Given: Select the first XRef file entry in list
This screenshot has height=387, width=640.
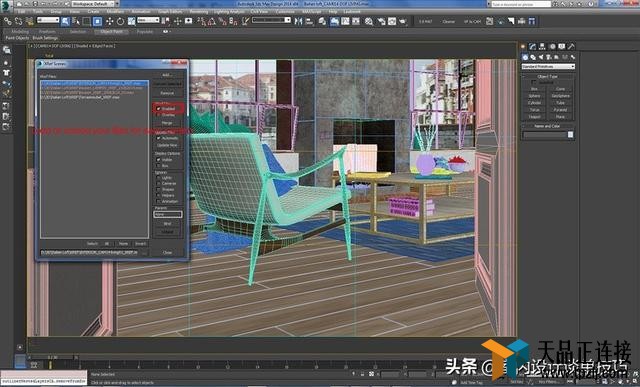Looking at the screenshot, I should pos(94,83).
